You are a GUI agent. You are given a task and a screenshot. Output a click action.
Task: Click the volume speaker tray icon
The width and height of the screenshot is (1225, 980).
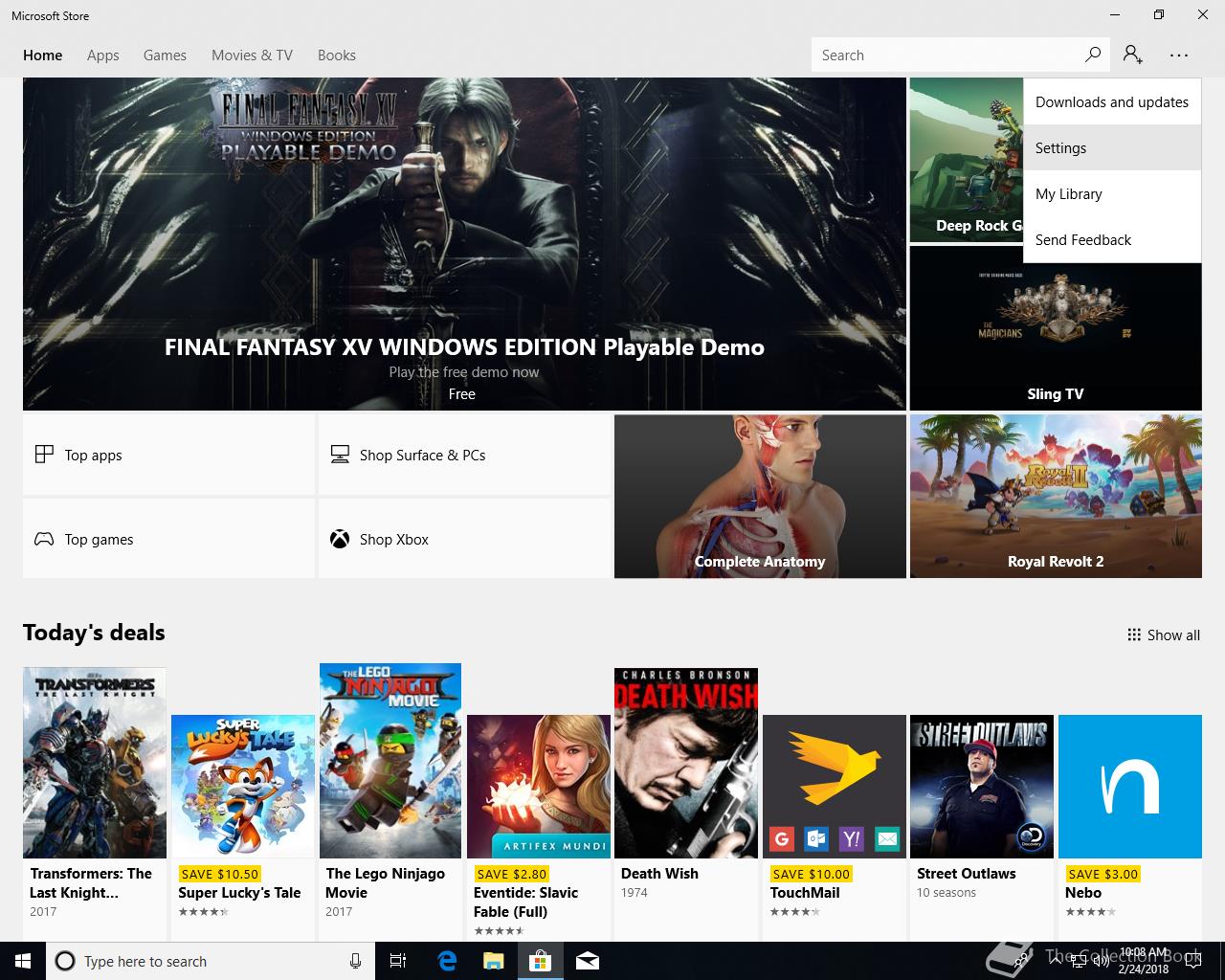(x=1101, y=961)
